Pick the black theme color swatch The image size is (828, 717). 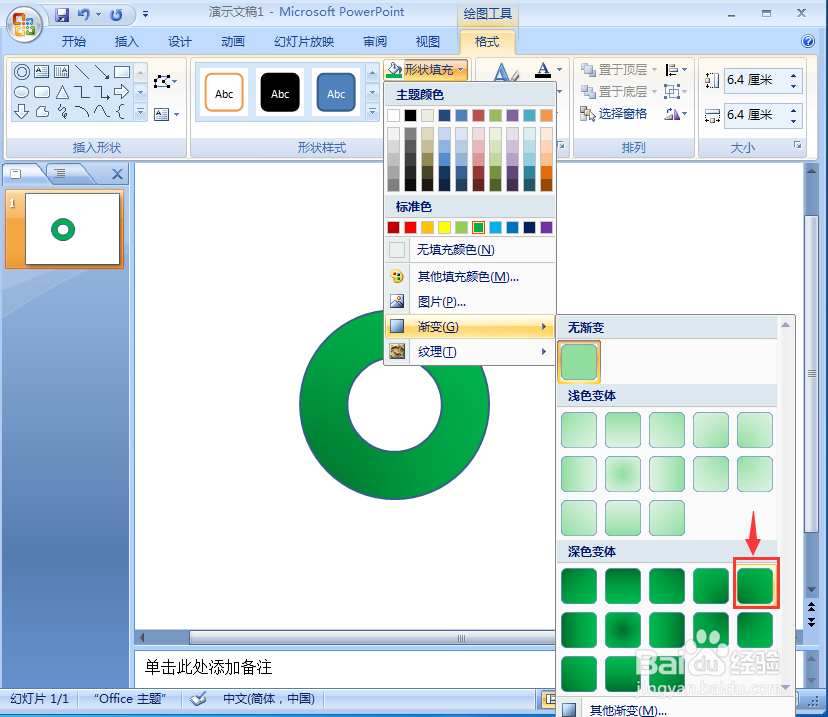point(410,115)
